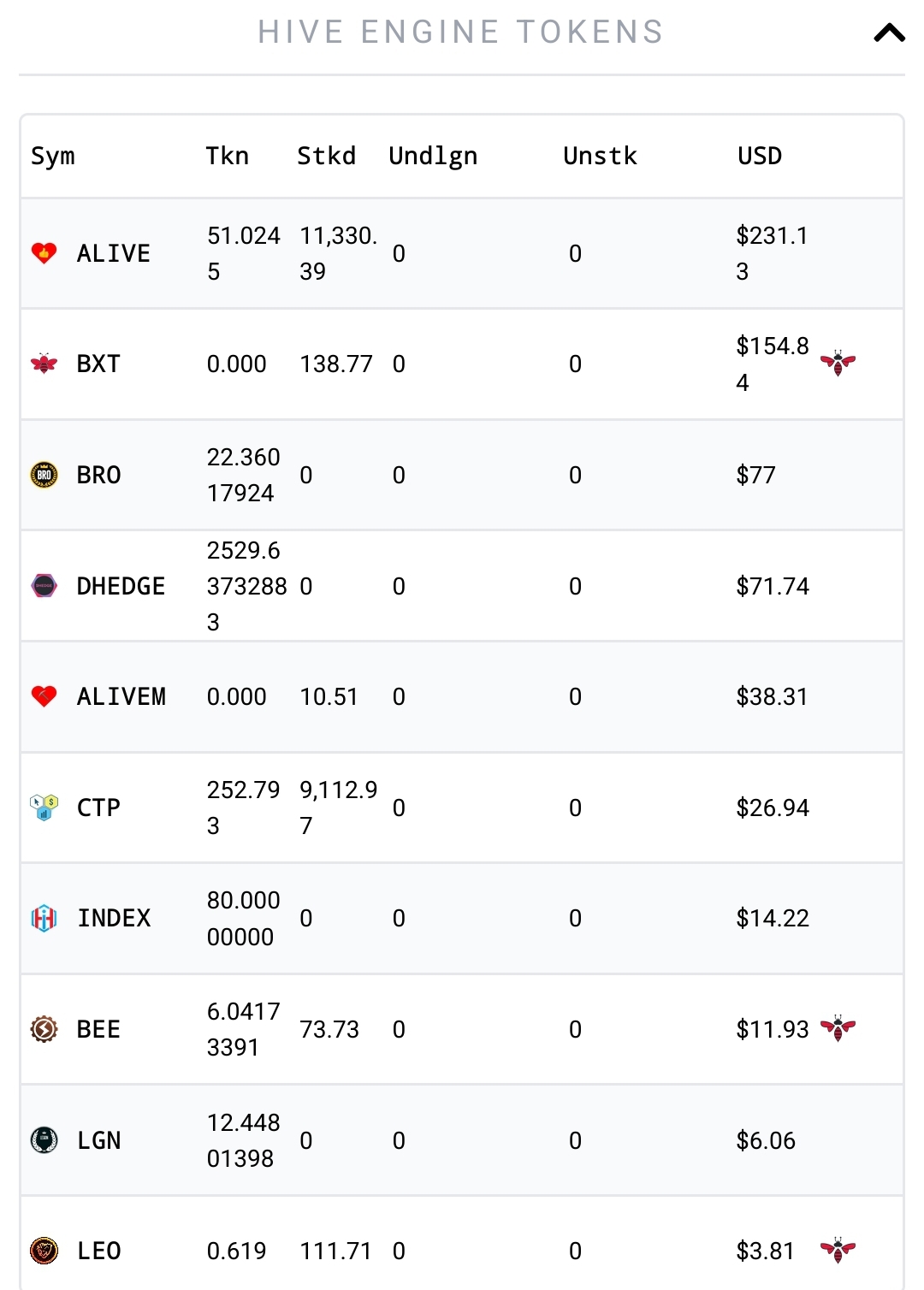Image resolution: width=924 pixels, height=1290 pixels.
Task: Click the LGN token icon
Action: pyautogui.click(x=44, y=1140)
